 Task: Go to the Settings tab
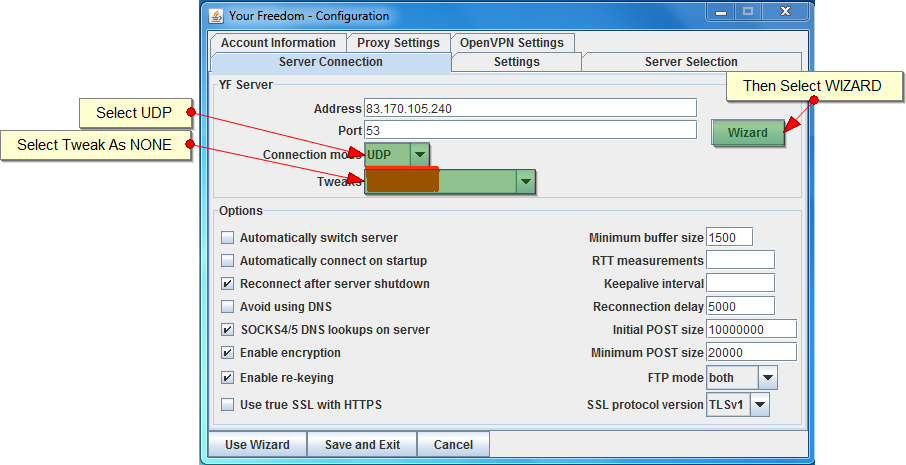pos(517,62)
